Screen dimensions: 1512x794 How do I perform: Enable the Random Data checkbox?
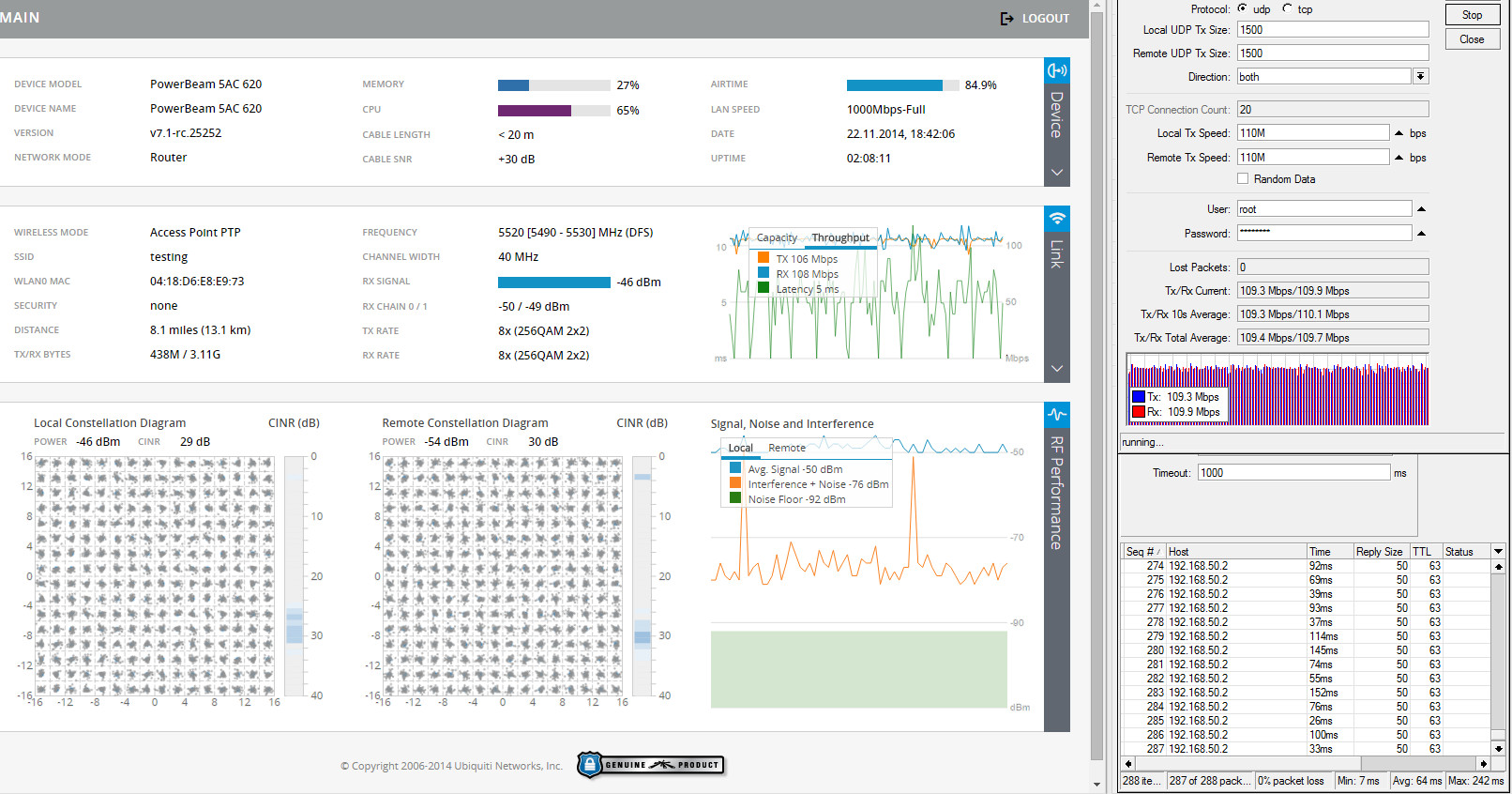pyautogui.click(x=1243, y=178)
